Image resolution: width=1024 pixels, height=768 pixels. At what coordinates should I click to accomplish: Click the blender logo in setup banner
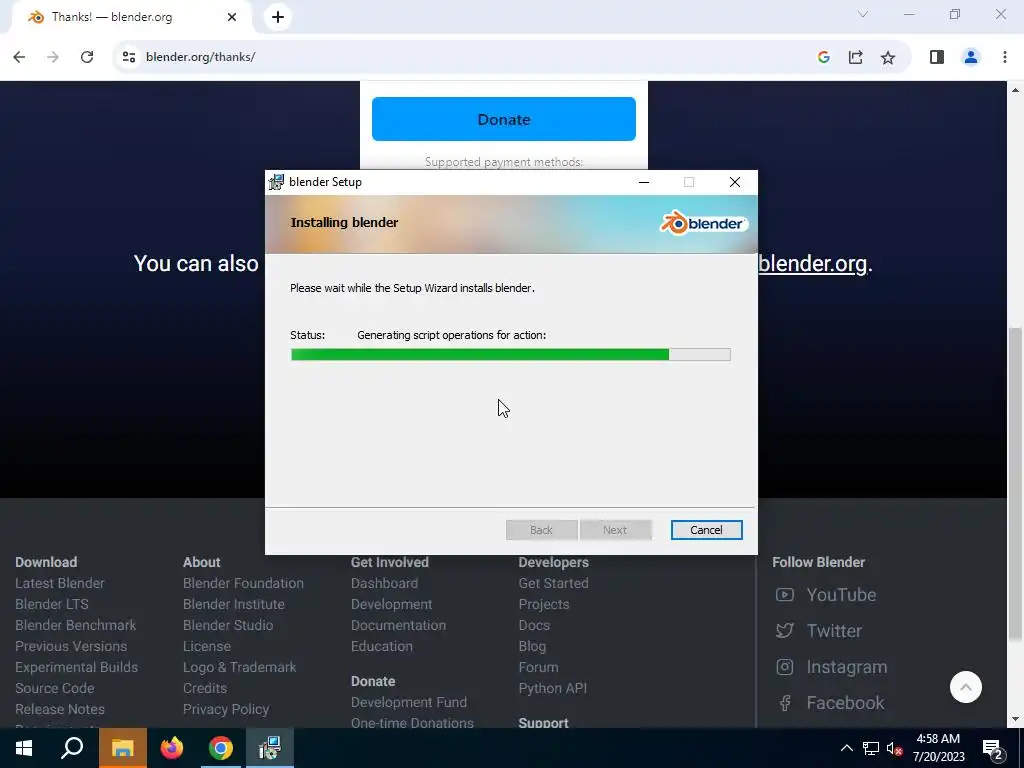[x=703, y=223]
